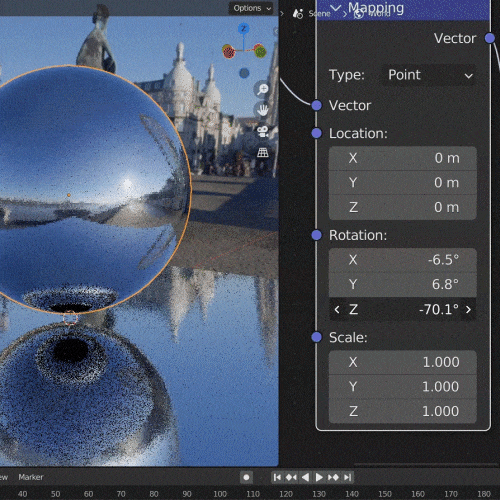Click the zoom view magnifier icon
Viewport: 500px width, 500px height.
(x=262, y=89)
